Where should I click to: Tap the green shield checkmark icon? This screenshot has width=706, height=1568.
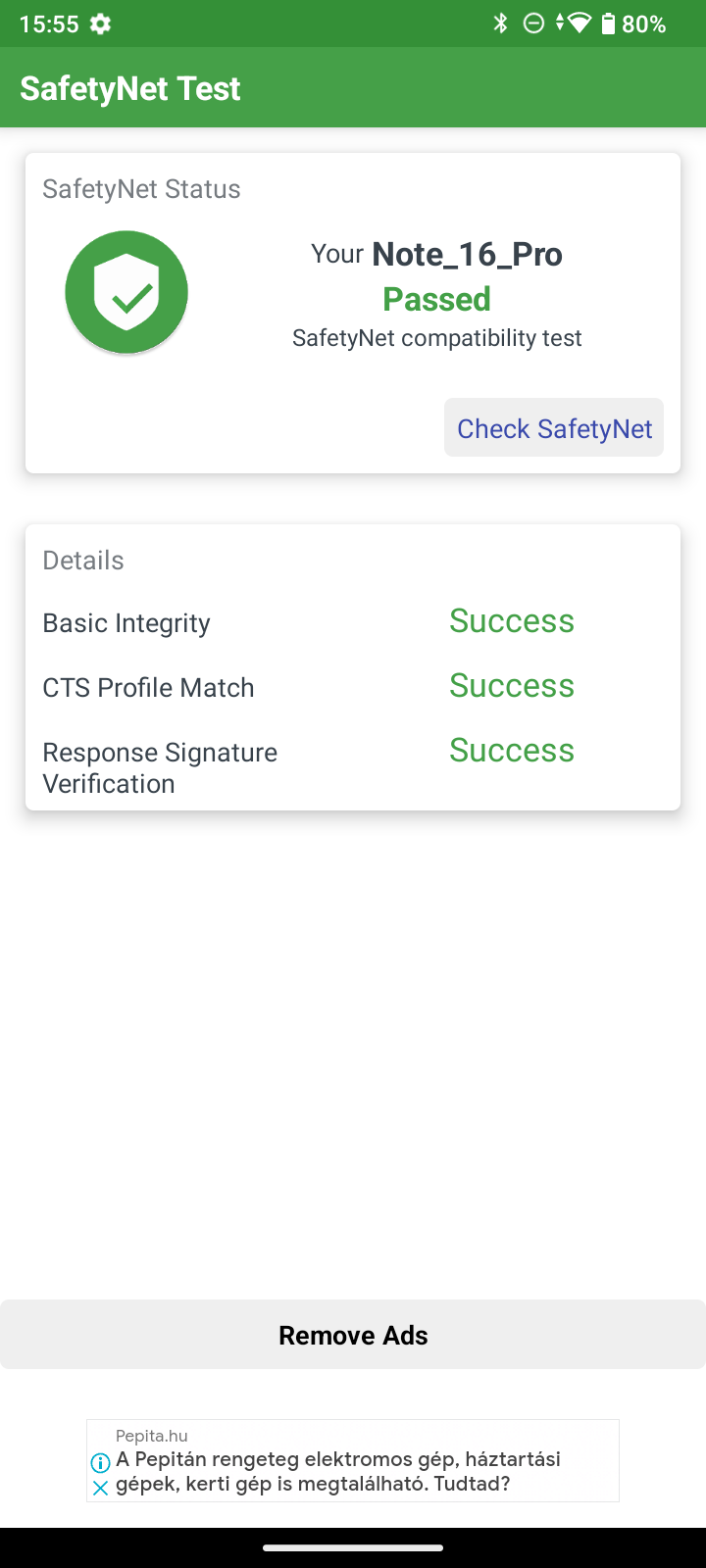[126, 292]
